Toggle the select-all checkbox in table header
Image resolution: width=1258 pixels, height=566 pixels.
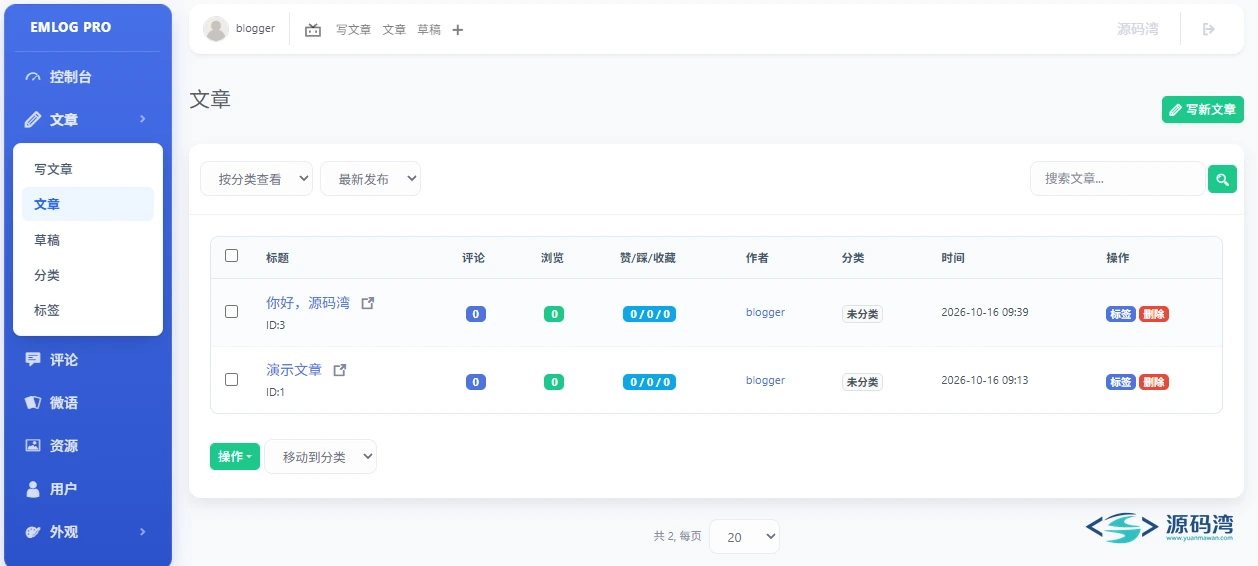tap(232, 256)
